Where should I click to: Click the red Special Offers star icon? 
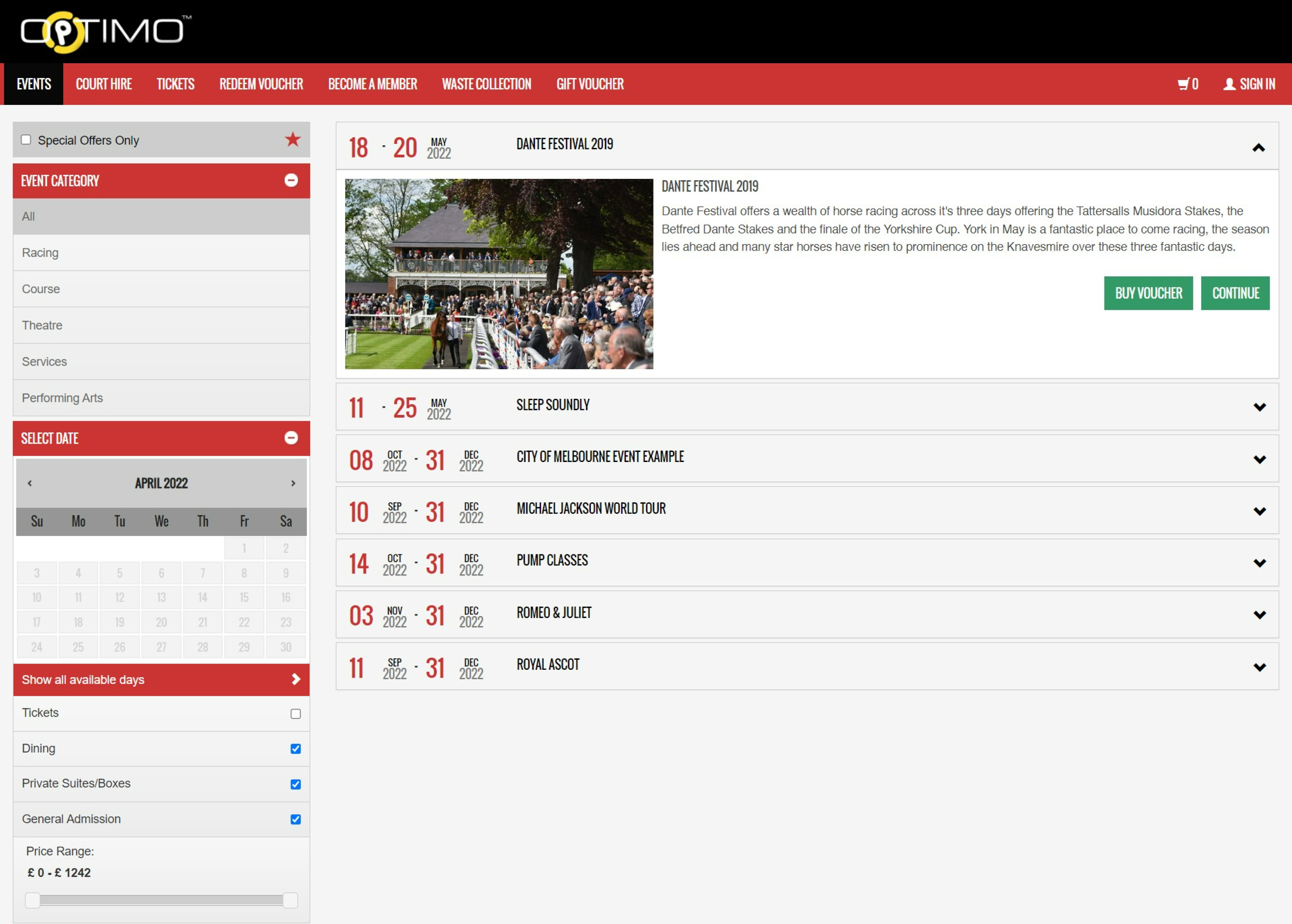[x=292, y=140]
